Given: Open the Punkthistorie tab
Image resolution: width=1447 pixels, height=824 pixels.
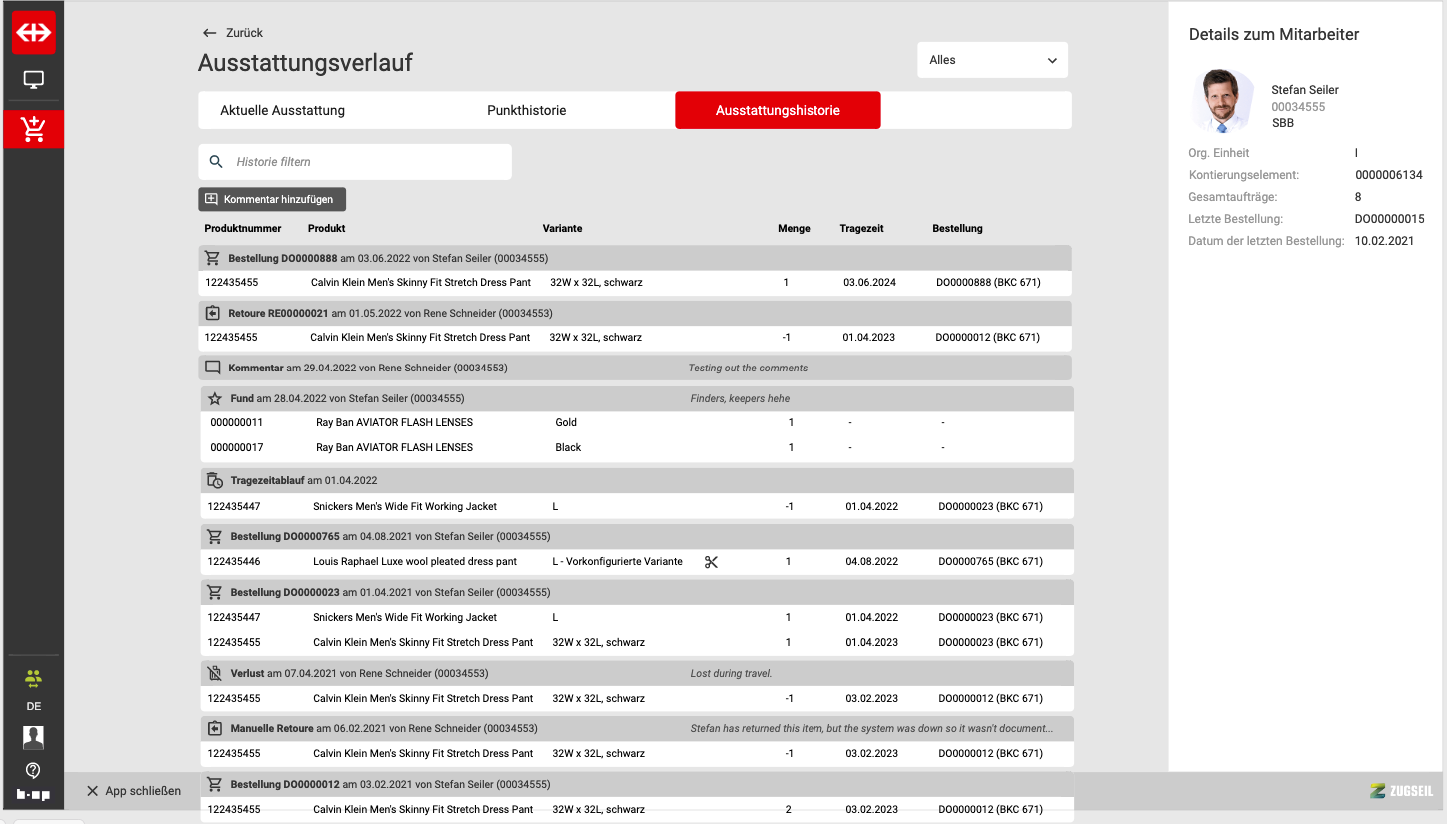Looking at the screenshot, I should tap(526, 111).
